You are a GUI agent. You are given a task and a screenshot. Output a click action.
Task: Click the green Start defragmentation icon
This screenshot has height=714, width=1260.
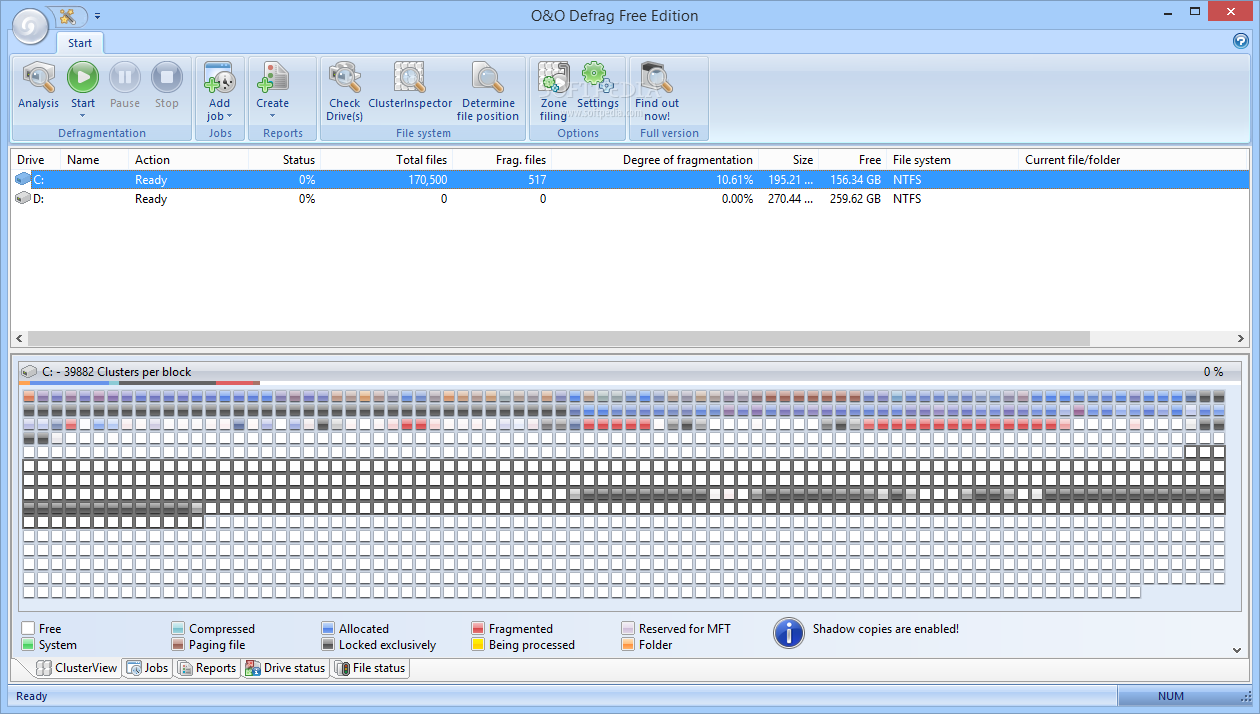83,78
